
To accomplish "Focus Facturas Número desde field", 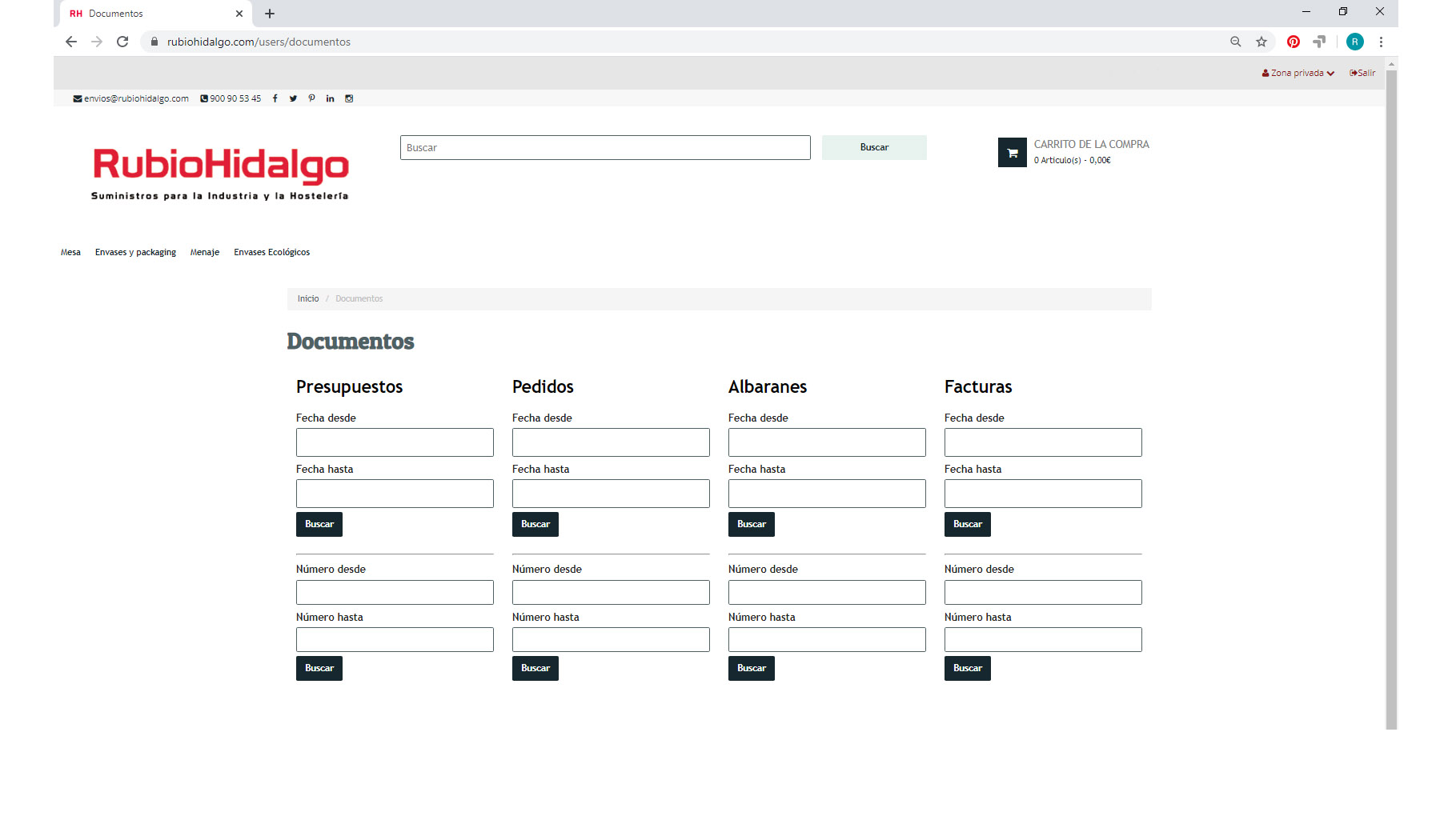I will pyautogui.click(x=1043, y=592).
